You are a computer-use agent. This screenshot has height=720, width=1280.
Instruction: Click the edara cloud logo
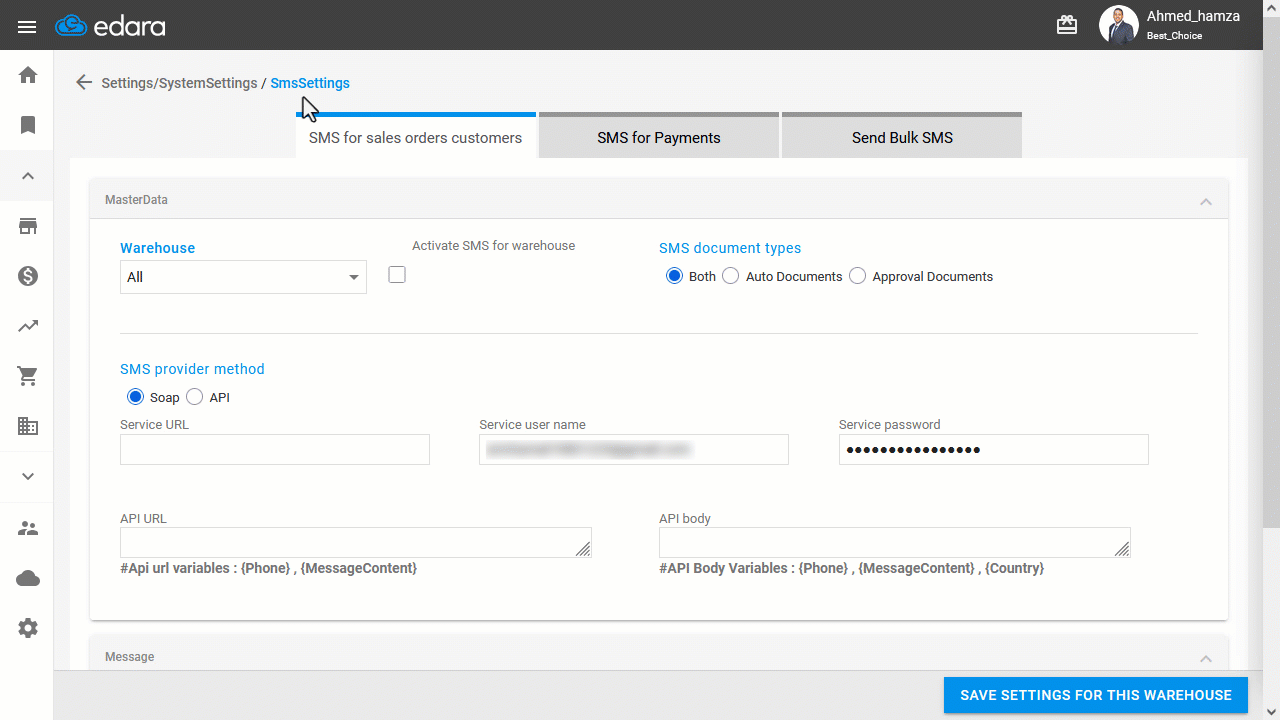click(110, 26)
